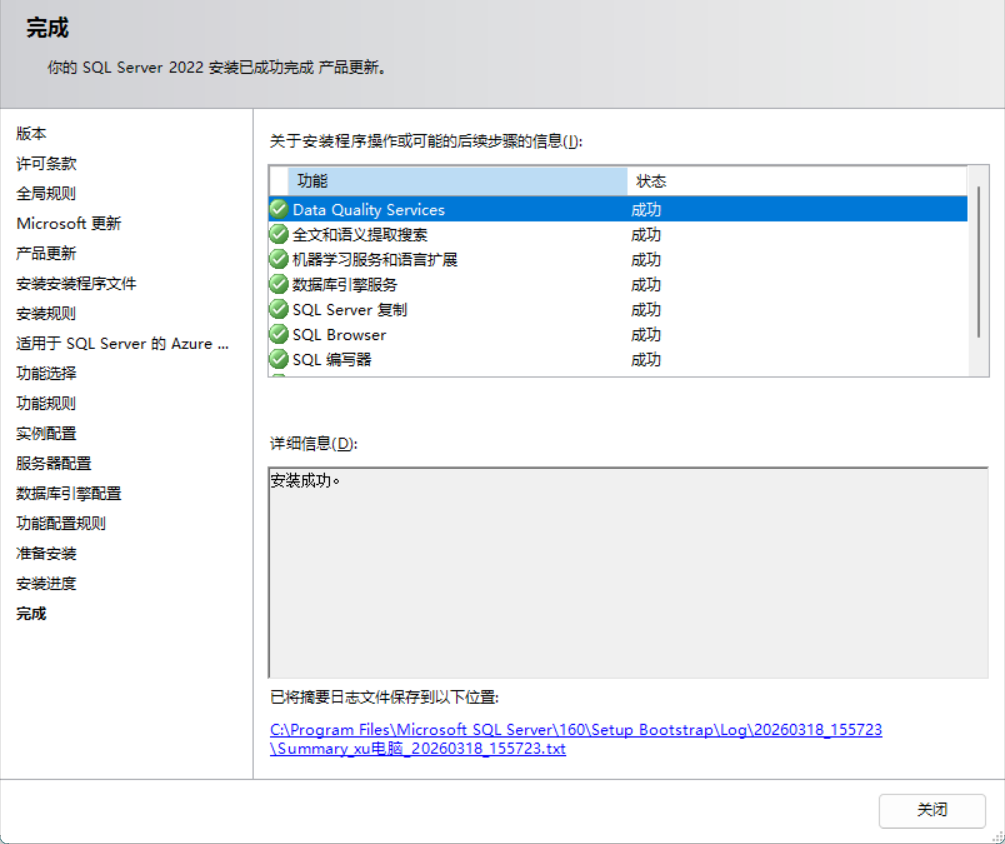The height and width of the screenshot is (844, 1005).
Task: Click the 安装进度 sidebar step
Action: (x=46, y=583)
